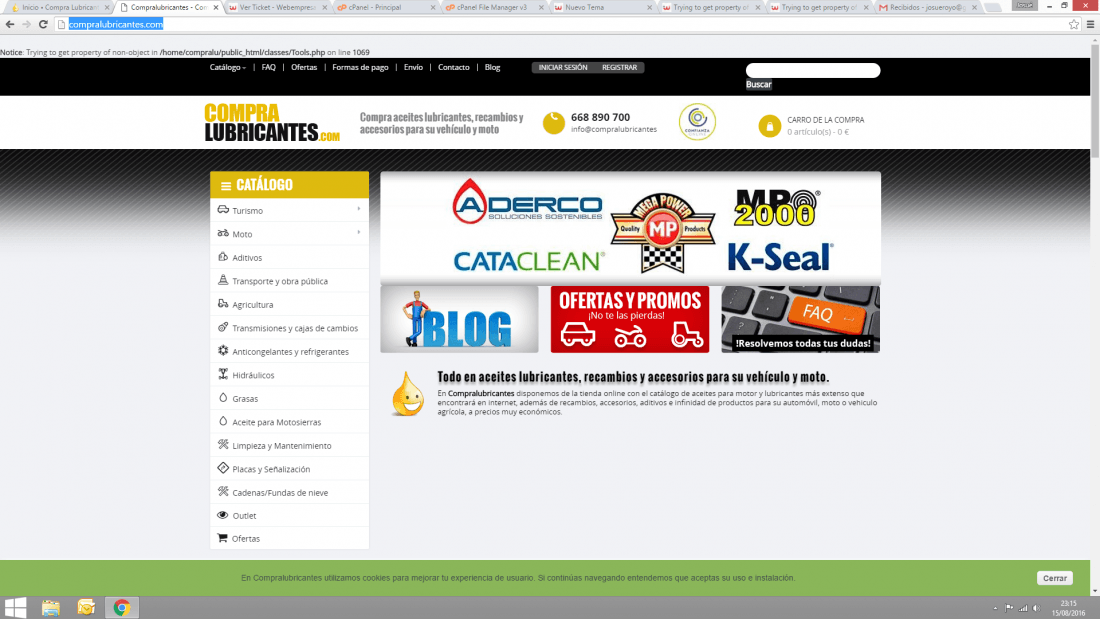Image resolution: width=1100 pixels, height=619 pixels.
Task: Close the Compralubricantes active tab
Action: (x=215, y=8)
